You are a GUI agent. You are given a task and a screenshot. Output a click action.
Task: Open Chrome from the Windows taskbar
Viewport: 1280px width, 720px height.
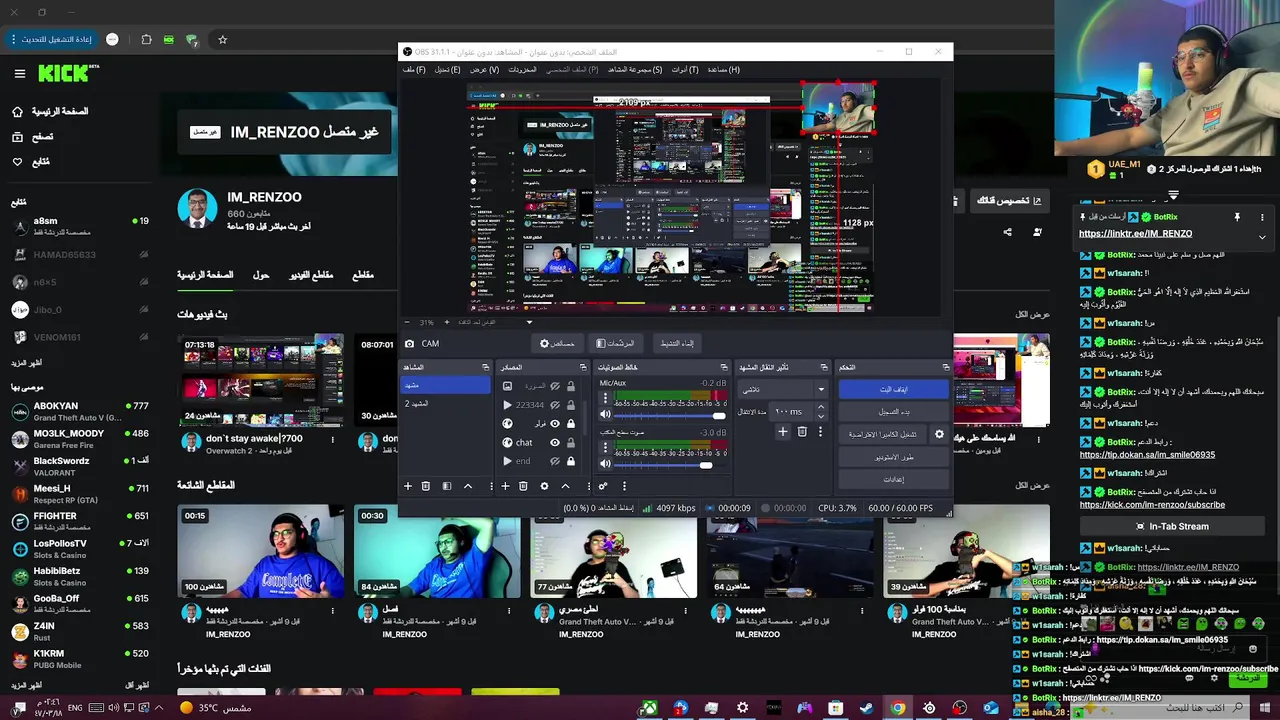point(898,708)
